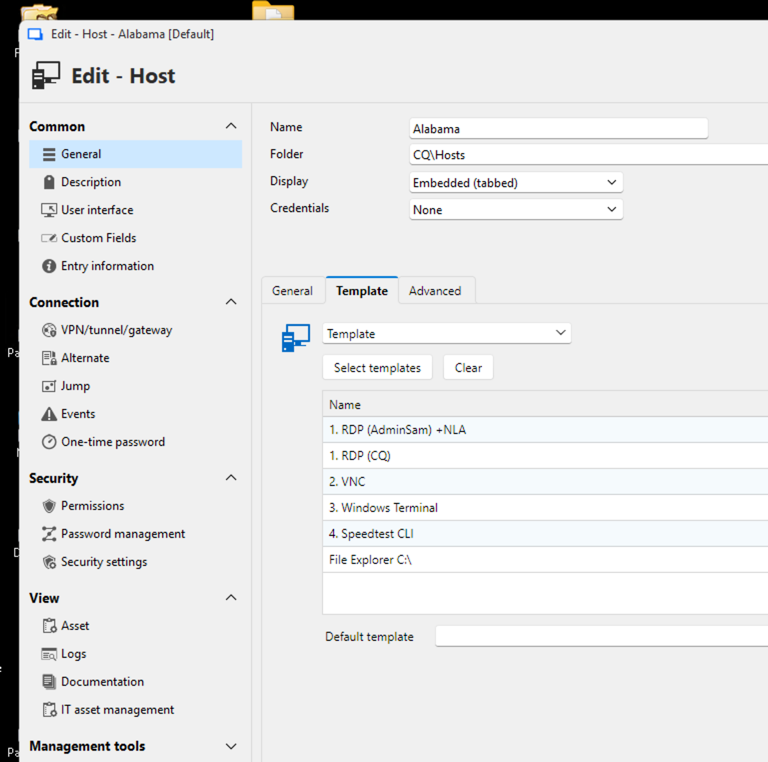Image resolution: width=768 pixels, height=762 pixels.
Task: Click the desktop folder icon above the window
Action: [x=273, y=10]
